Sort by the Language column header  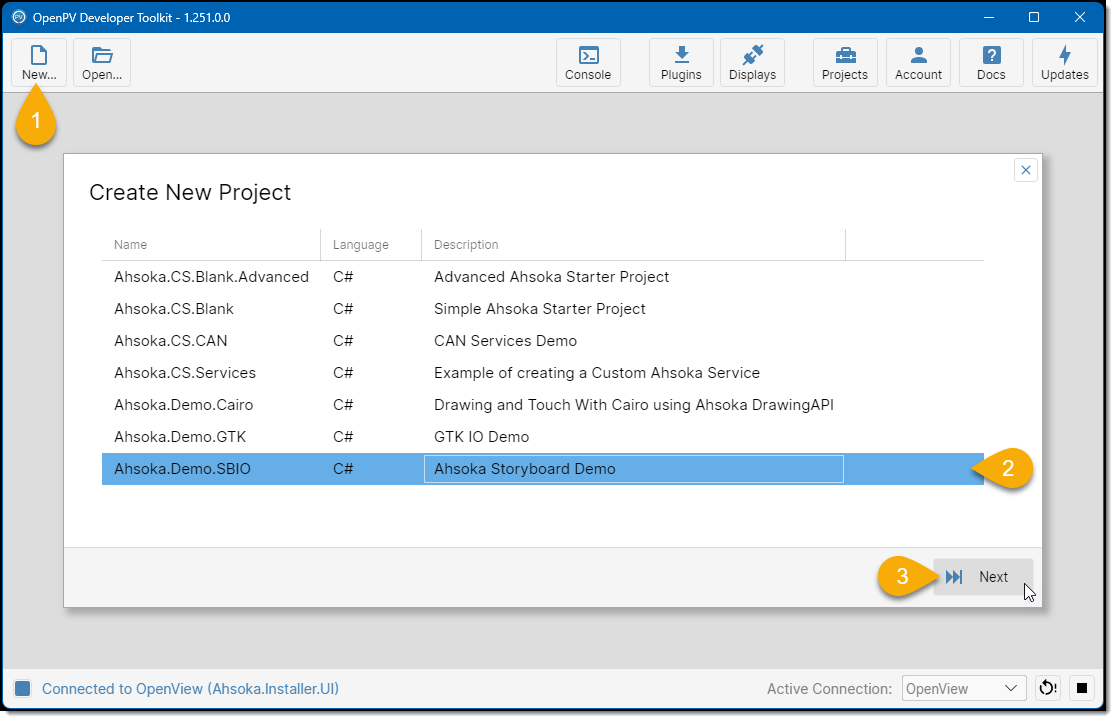click(371, 244)
